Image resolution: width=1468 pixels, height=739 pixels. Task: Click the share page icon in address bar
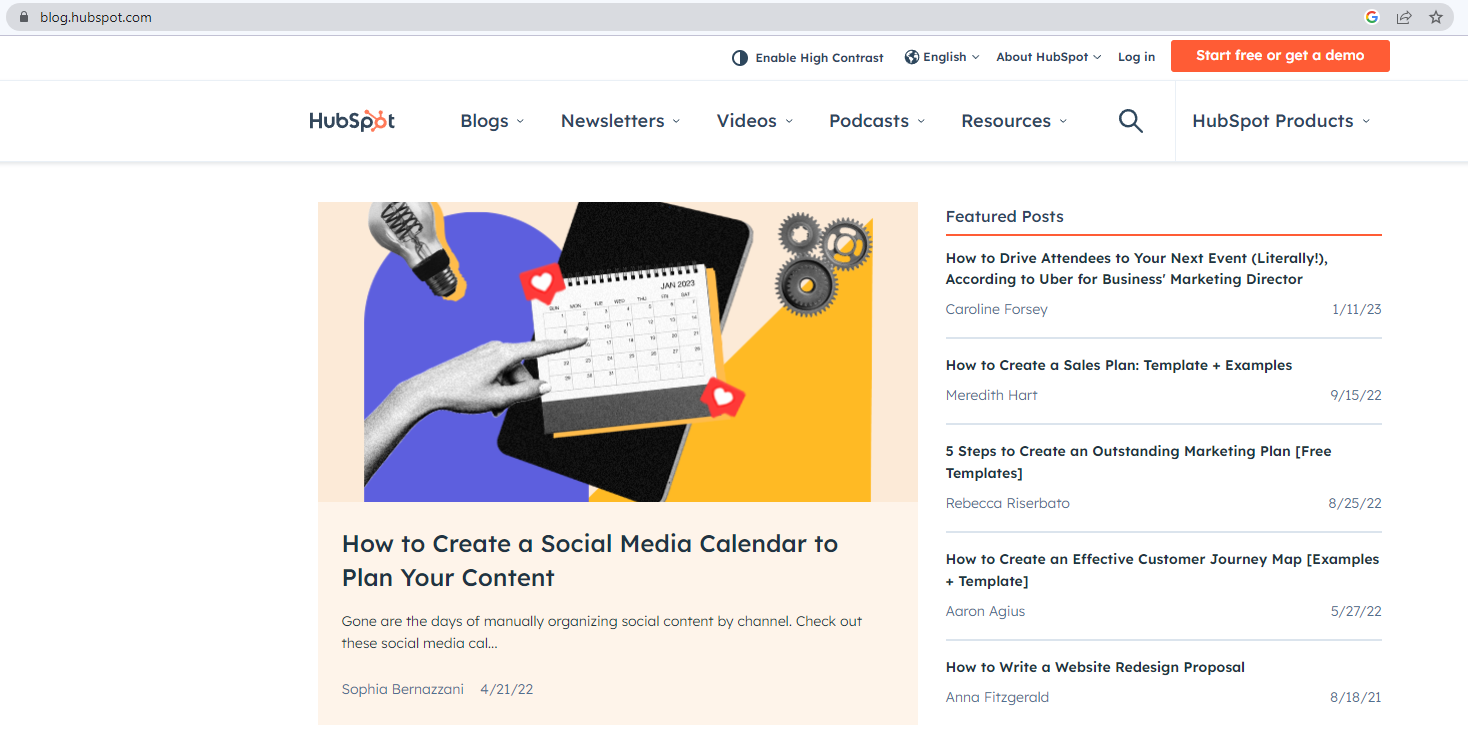click(x=1404, y=17)
